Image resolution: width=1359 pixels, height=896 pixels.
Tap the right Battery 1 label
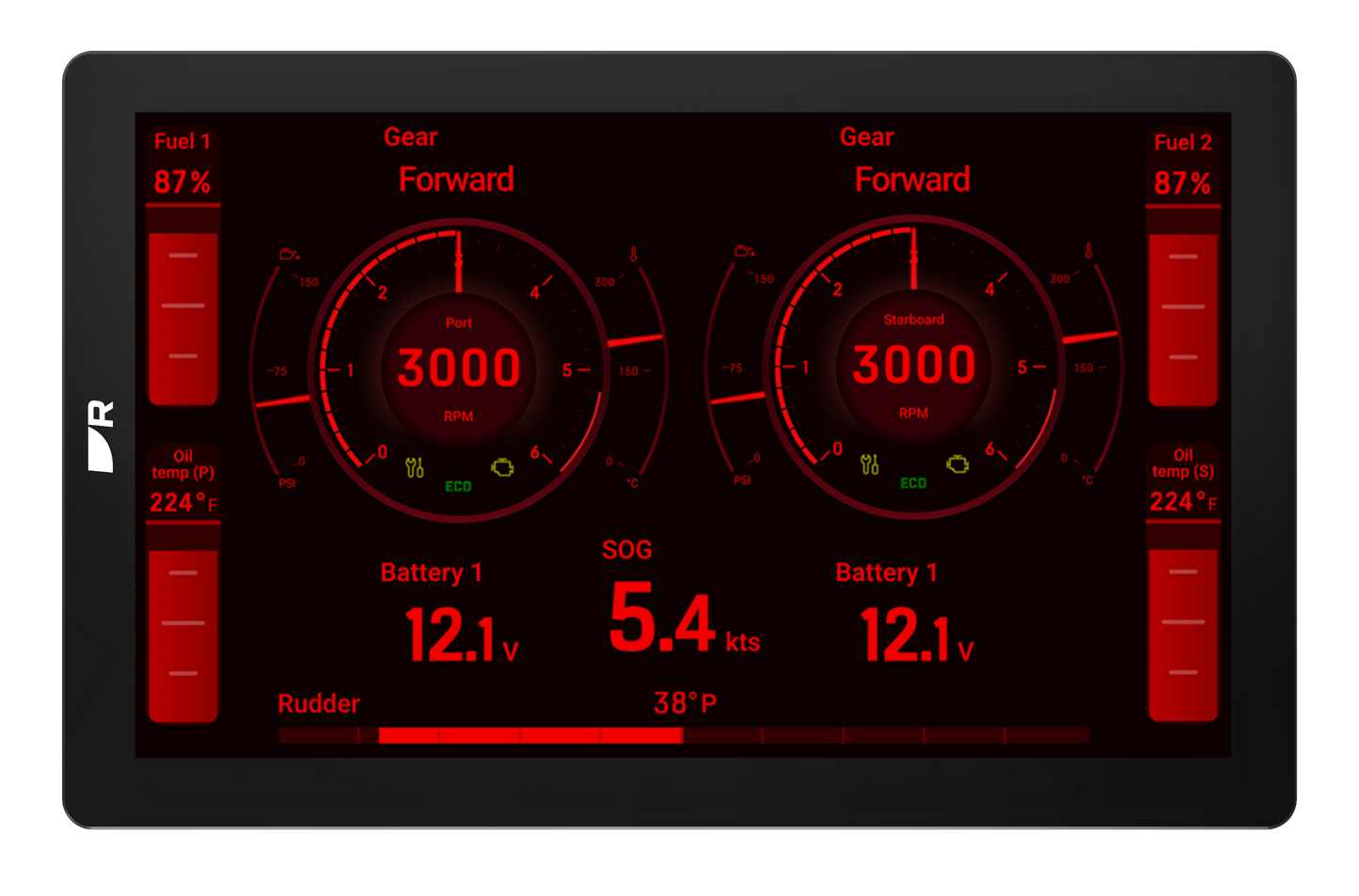point(887,573)
